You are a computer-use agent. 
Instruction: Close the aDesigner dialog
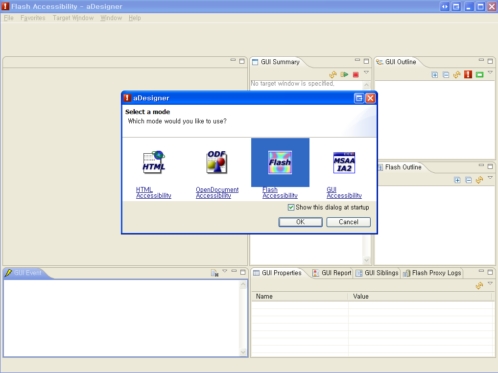[x=370, y=98]
